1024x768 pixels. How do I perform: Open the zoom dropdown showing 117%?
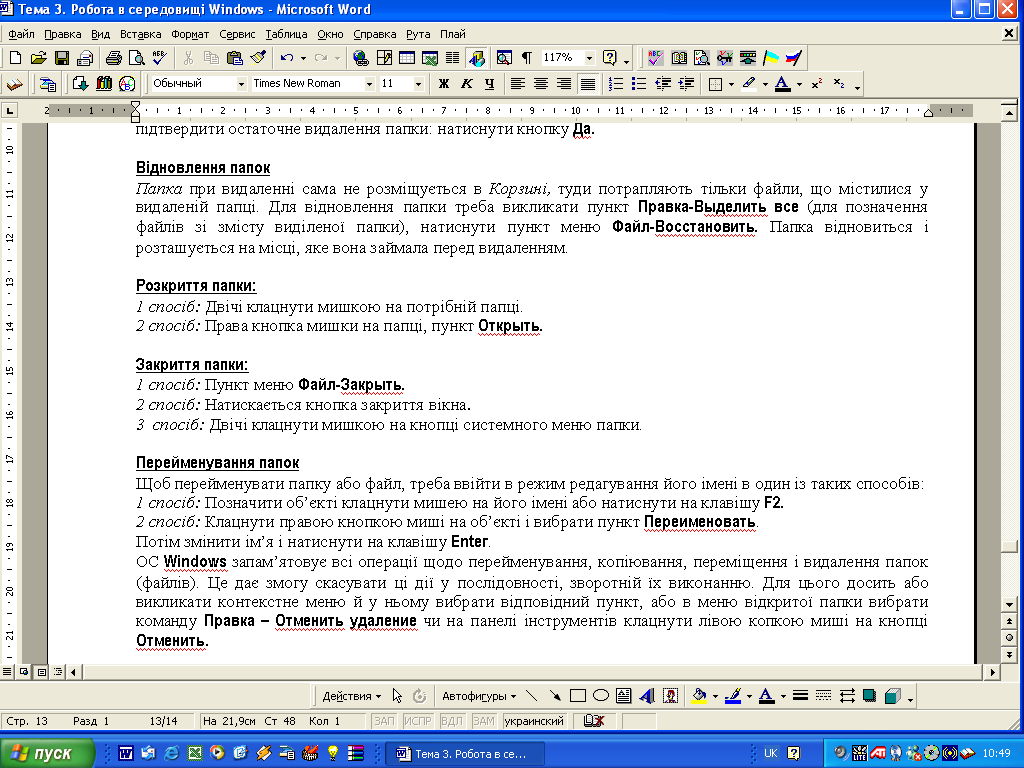tap(589, 58)
